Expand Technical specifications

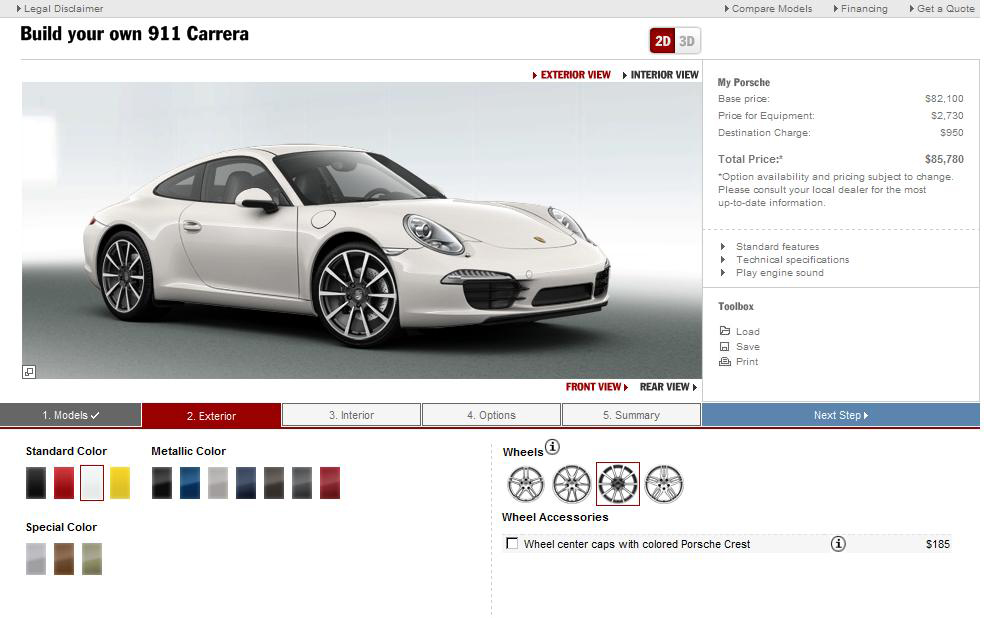pos(792,260)
